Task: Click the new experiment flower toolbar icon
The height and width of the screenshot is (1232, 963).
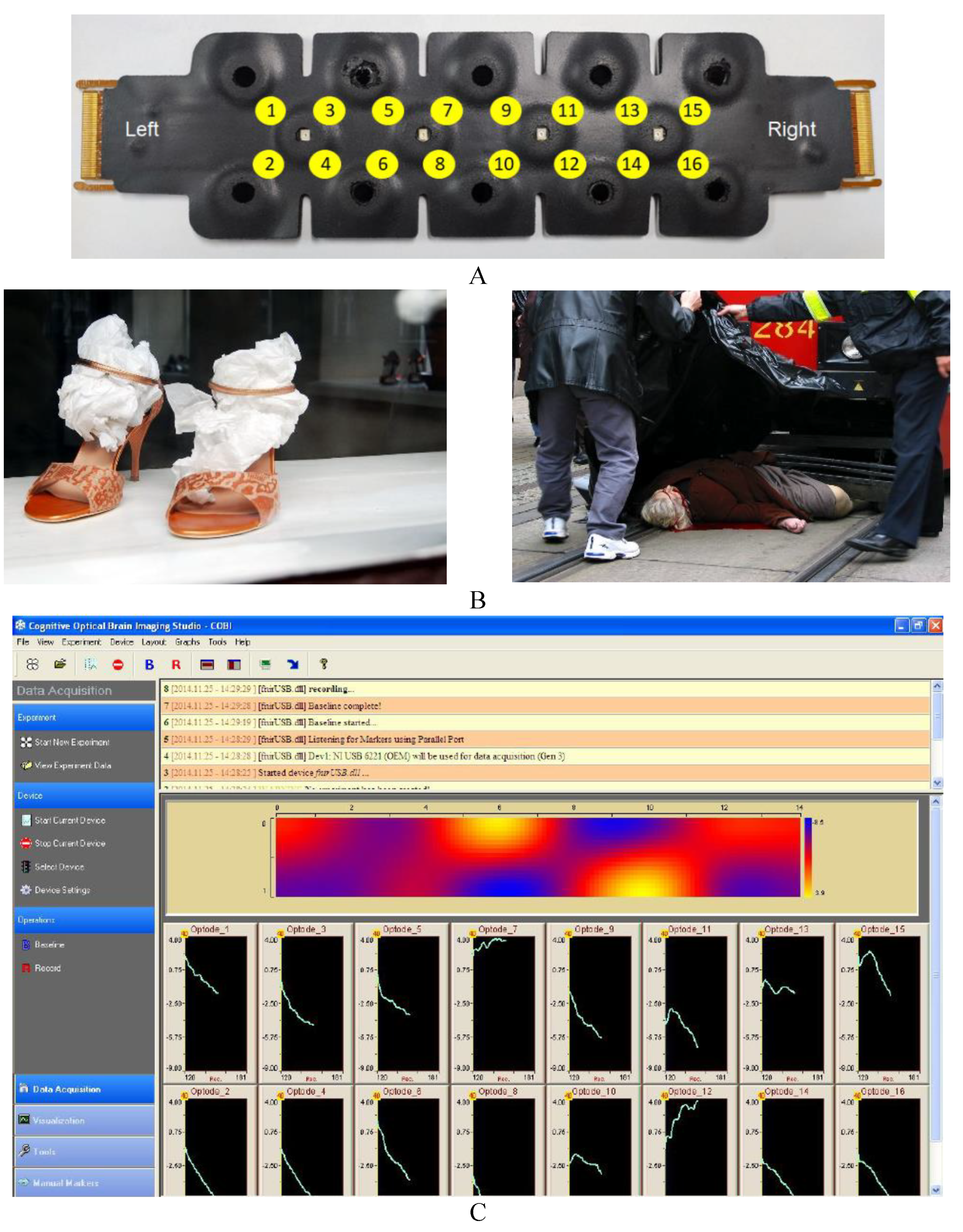Action: pos(32,664)
